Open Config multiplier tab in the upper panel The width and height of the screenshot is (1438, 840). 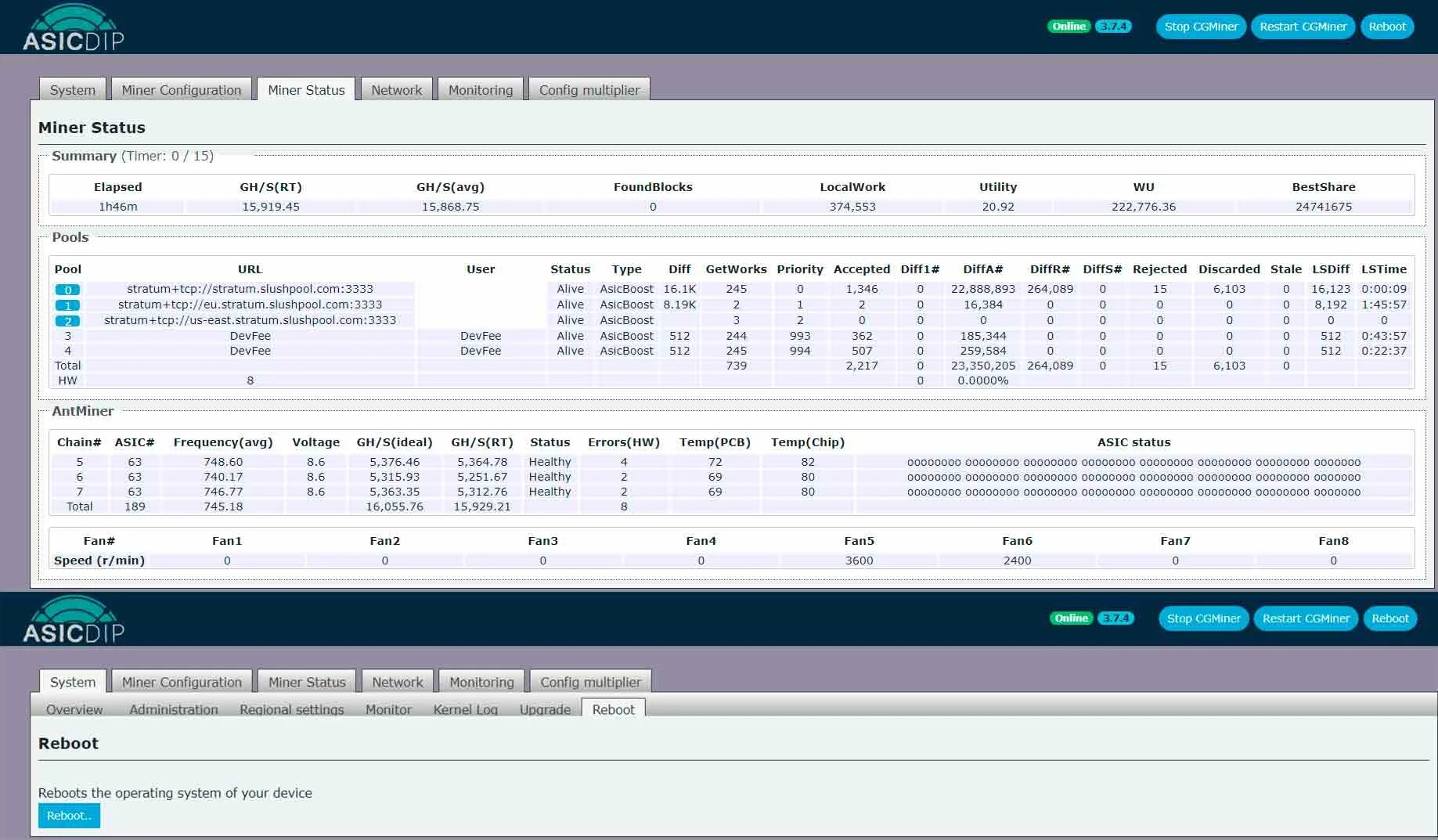(589, 90)
